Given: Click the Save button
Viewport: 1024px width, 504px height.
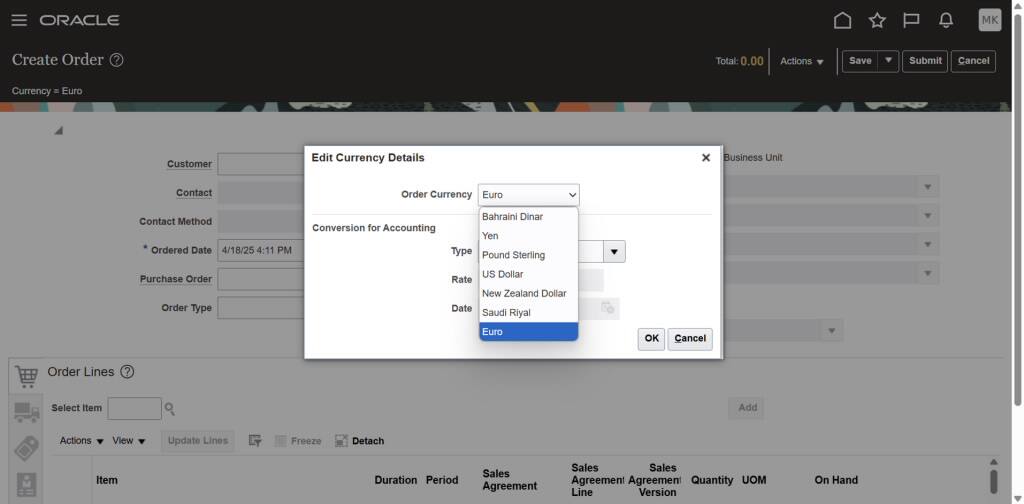Looking at the screenshot, I should tap(860, 61).
